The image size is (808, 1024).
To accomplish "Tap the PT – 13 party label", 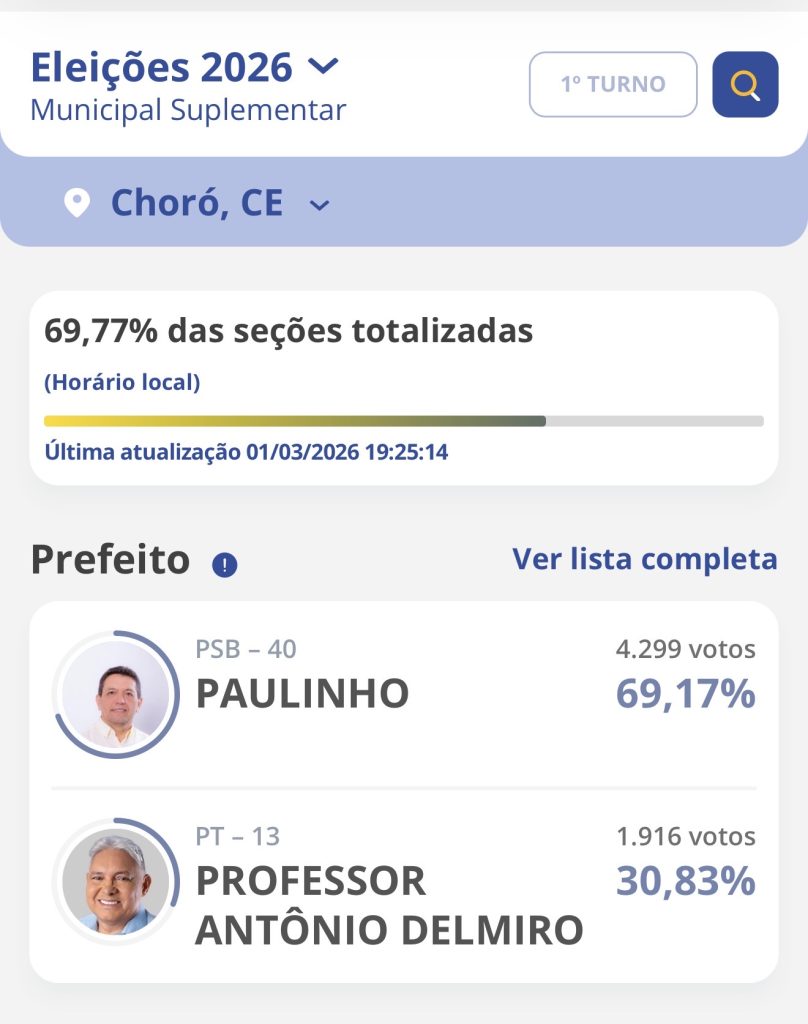I will click(238, 836).
